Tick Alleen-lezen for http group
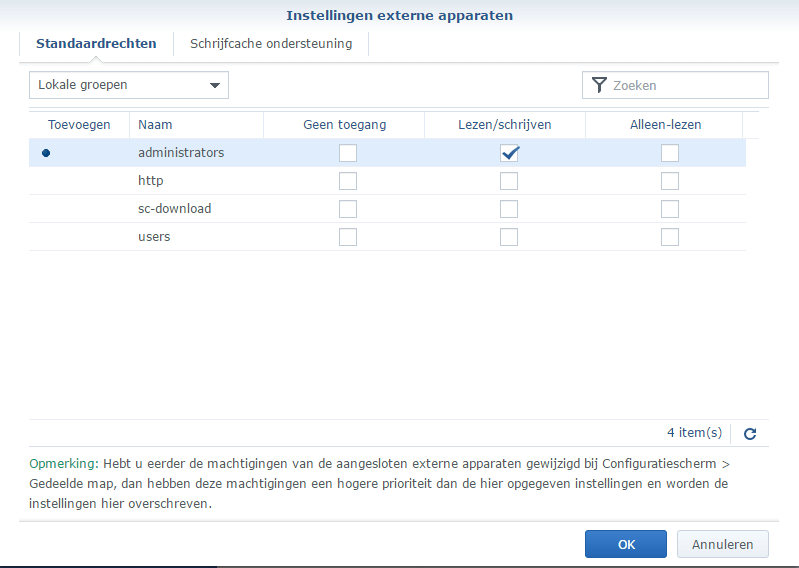 [669, 181]
